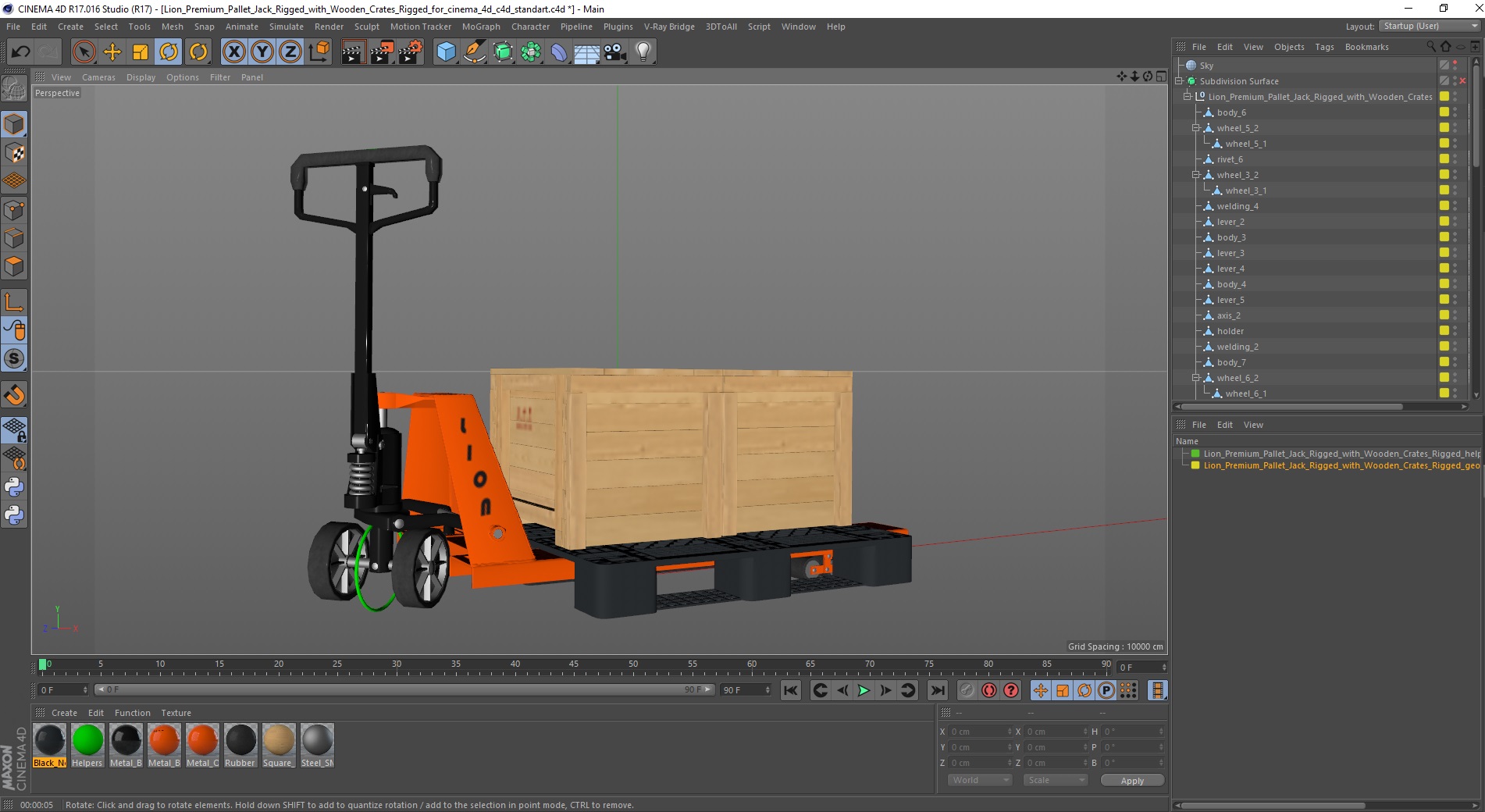Toggle Enable Snap magnet icon
Screen dimensions: 1485x812
click(14, 394)
